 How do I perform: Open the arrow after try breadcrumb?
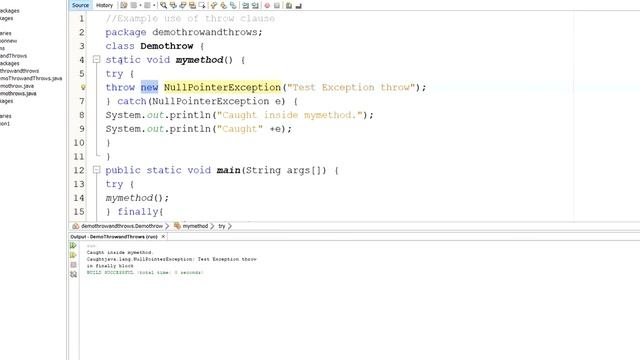coord(229,226)
